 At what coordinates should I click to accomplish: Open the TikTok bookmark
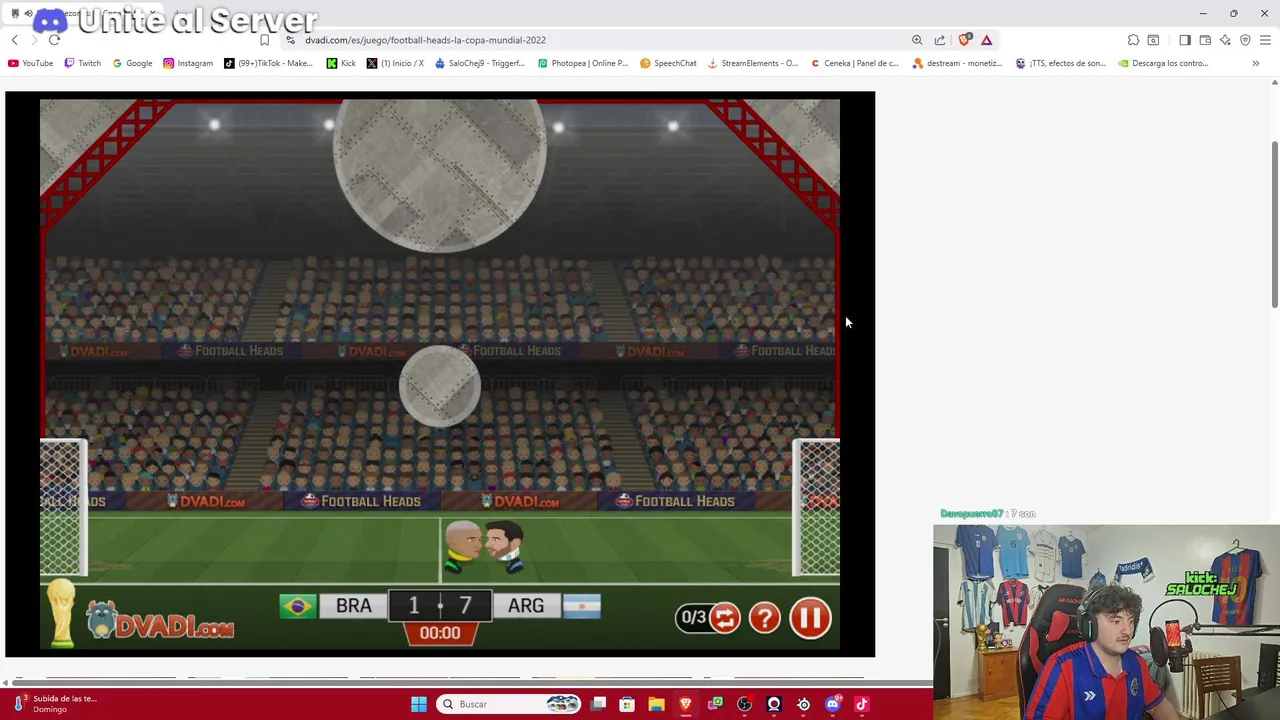(x=268, y=63)
